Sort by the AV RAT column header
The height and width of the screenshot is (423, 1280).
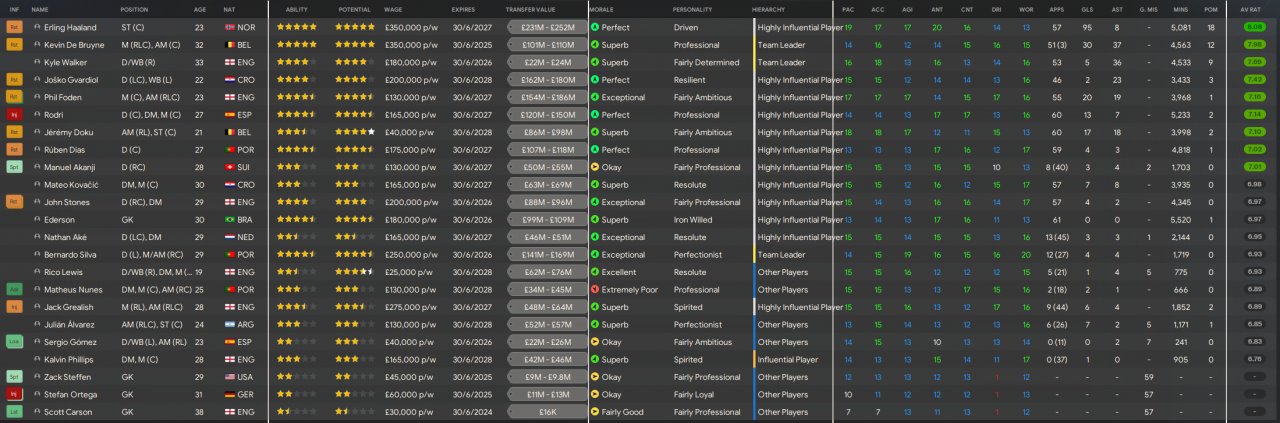click(x=1253, y=9)
